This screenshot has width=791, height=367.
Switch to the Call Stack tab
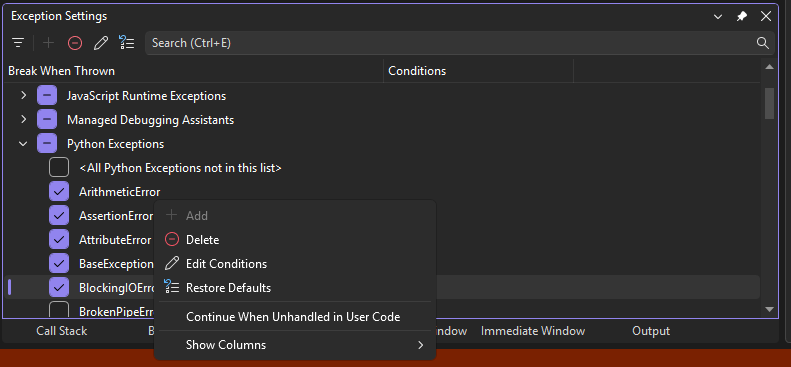coord(62,331)
